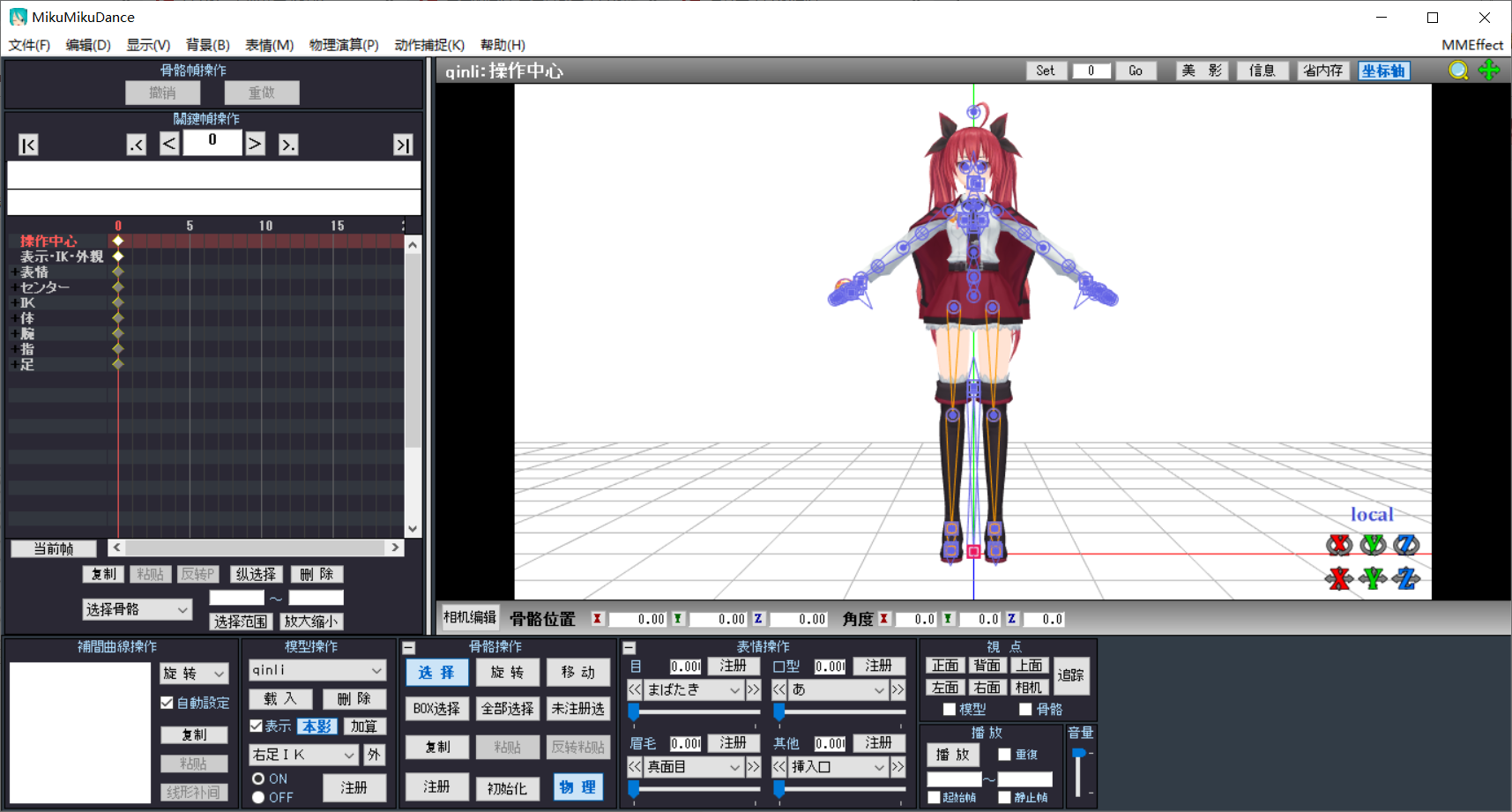Open mouth morph あ dropdown
The image size is (1512, 812).
838,689
